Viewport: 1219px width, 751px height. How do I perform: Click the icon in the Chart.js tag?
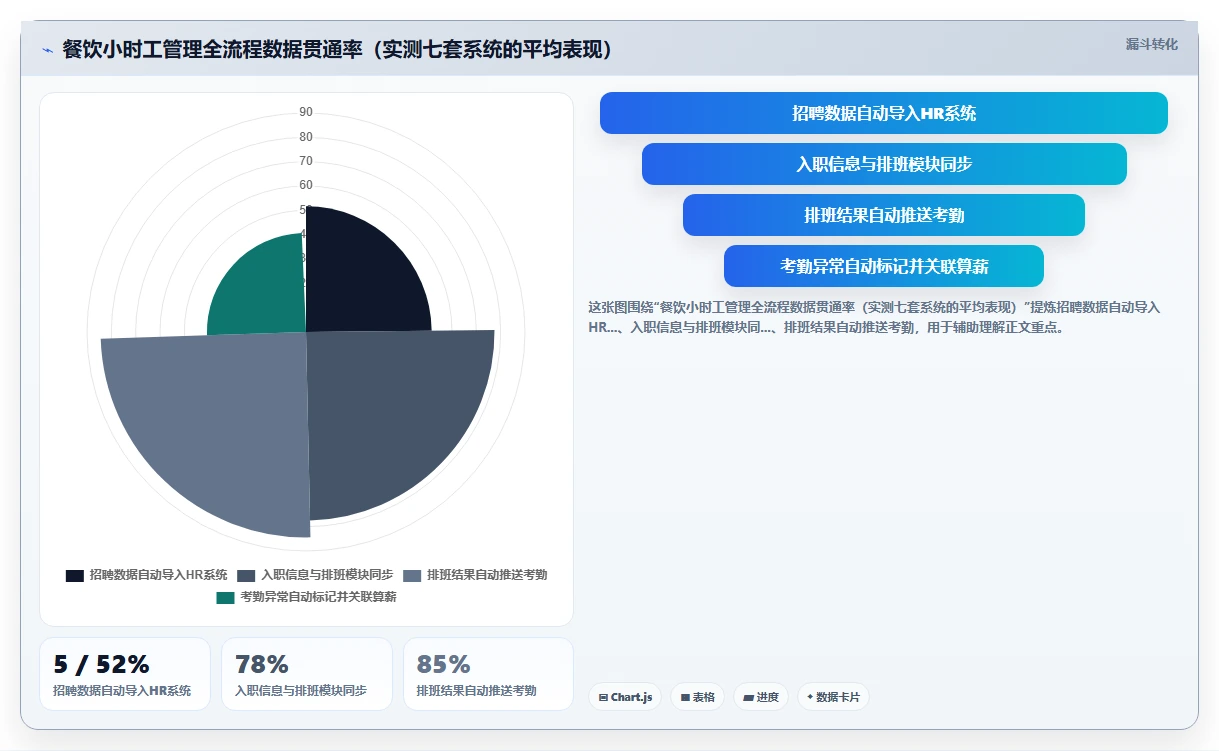pos(603,697)
